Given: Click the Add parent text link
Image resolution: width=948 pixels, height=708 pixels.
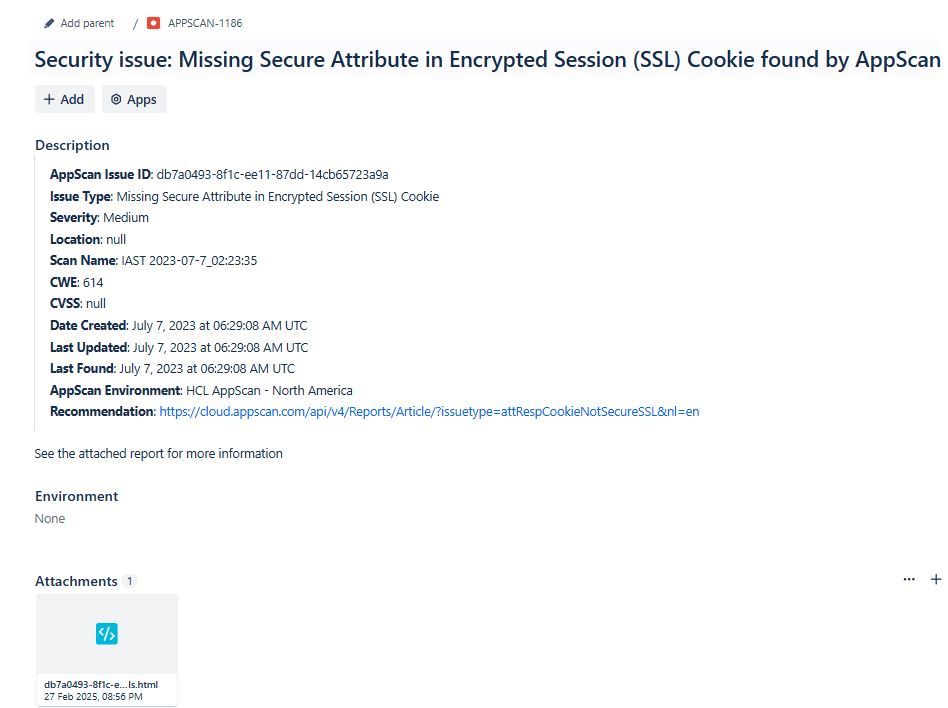Looking at the screenshot, I should pyautogui.click(x=87, y=23).
